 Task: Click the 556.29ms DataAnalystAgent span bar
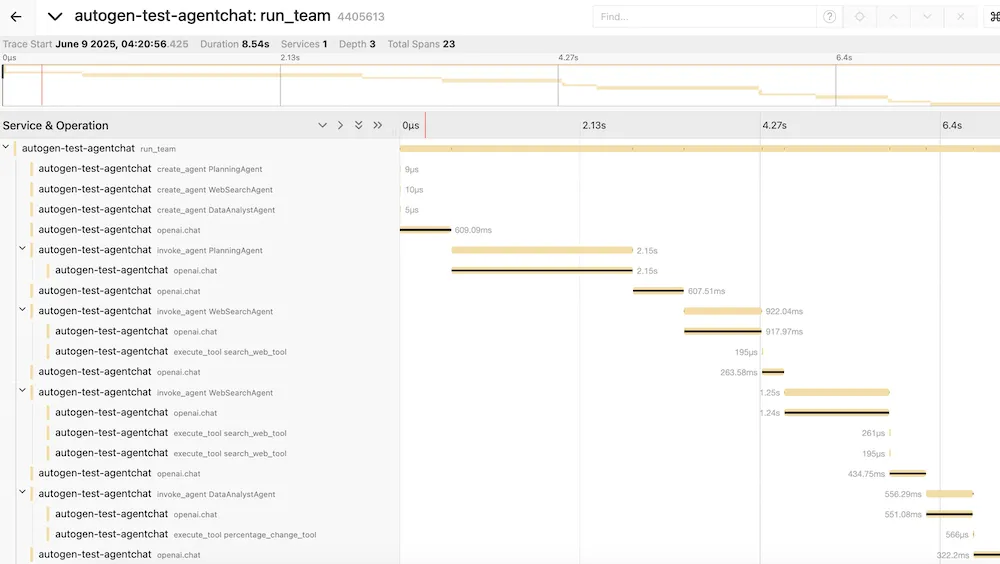pos(950,494)
